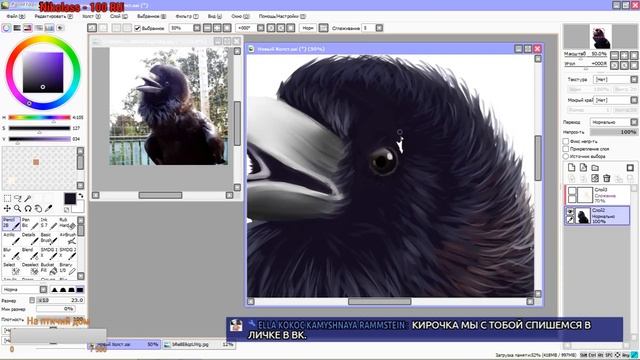640x360 pixels.
Task: Open the Фильтр menu
Action: pos(187,16)
